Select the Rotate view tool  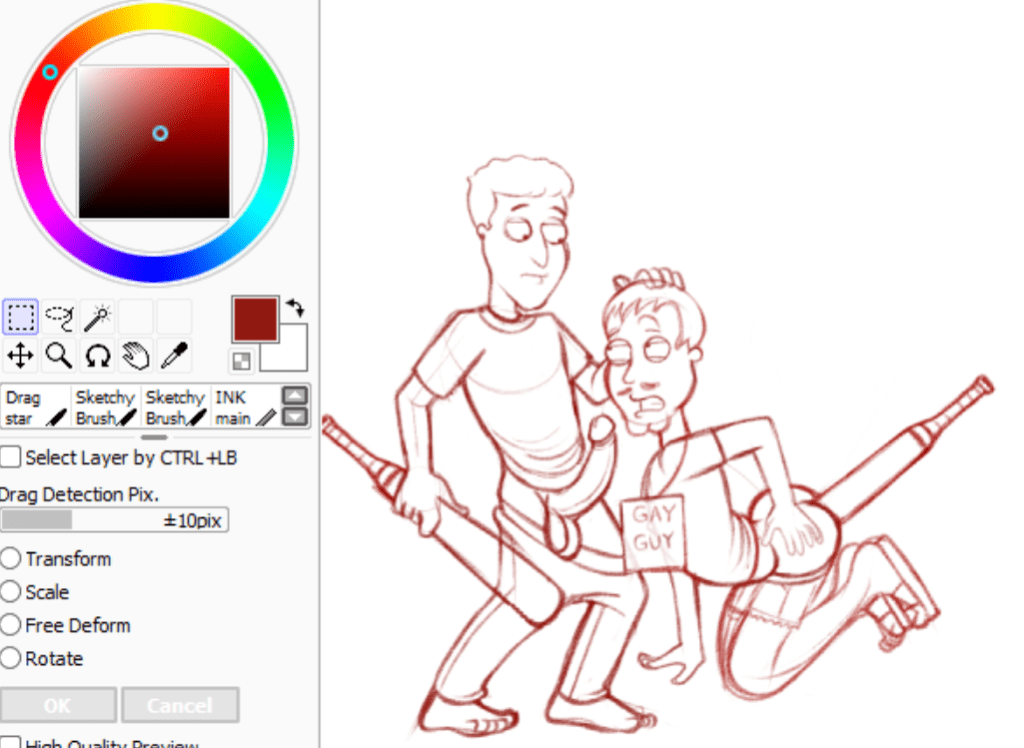click(97, 355)
